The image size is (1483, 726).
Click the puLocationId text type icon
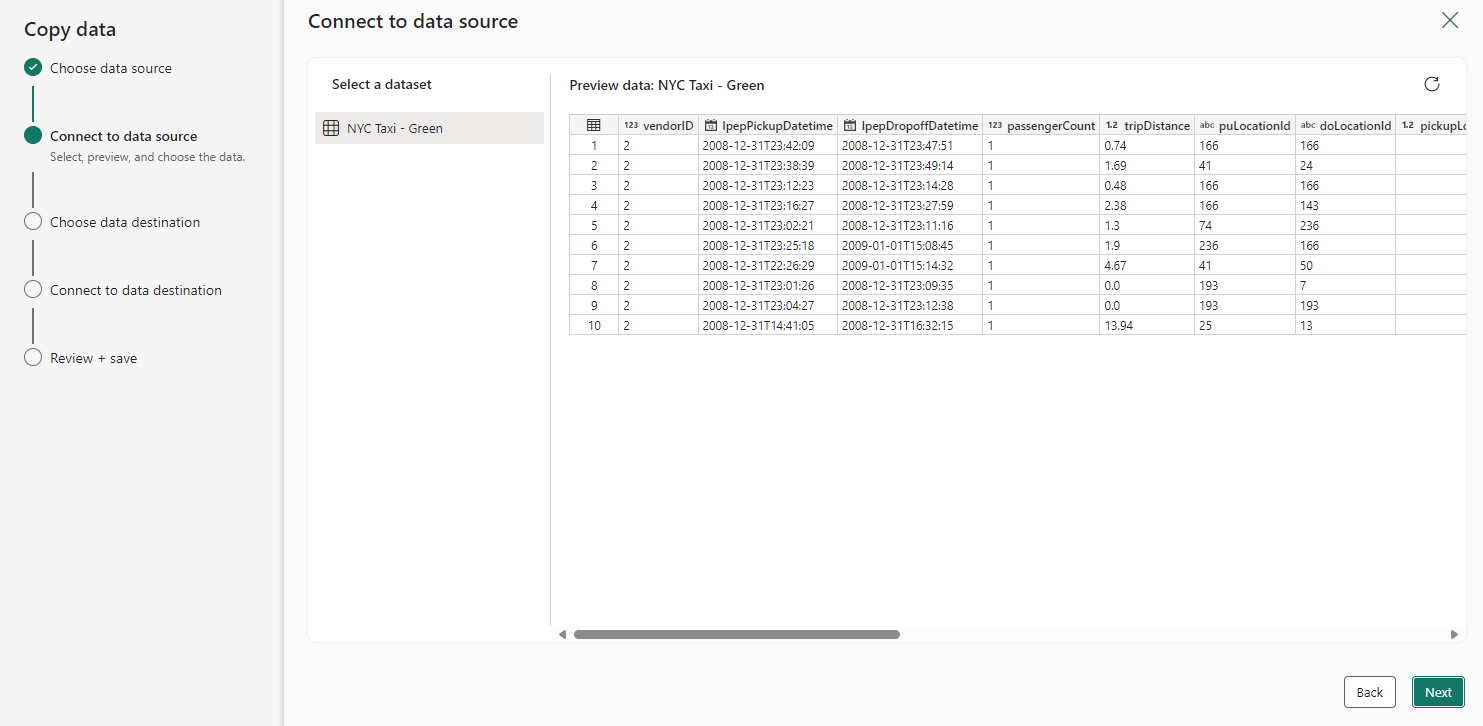point(1207,126)
